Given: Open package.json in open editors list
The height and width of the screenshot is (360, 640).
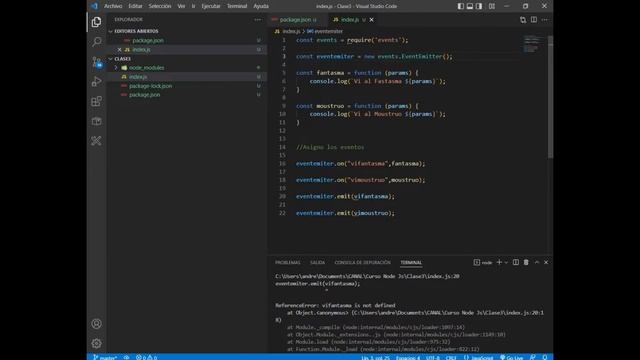Looking at the screenshot, I should point(148,40).
